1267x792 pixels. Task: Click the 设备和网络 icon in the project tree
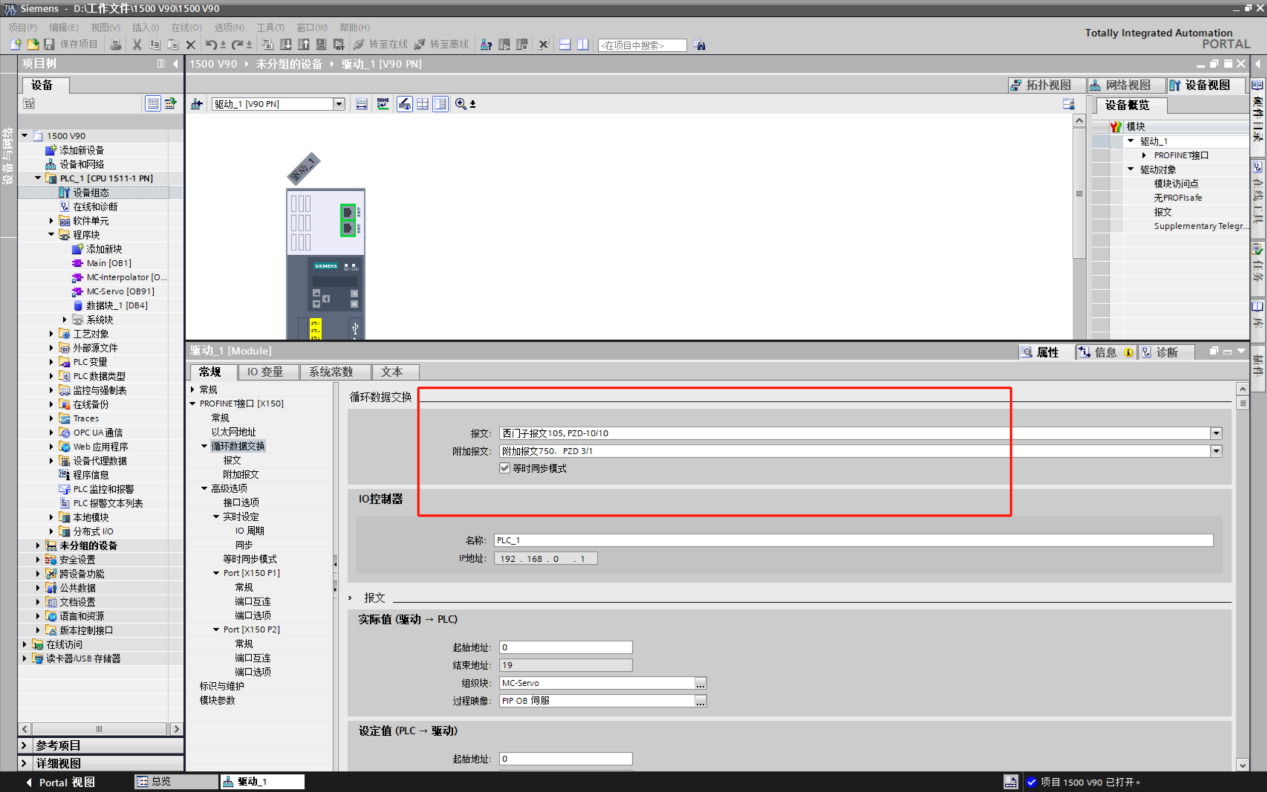tap(51, 164)
